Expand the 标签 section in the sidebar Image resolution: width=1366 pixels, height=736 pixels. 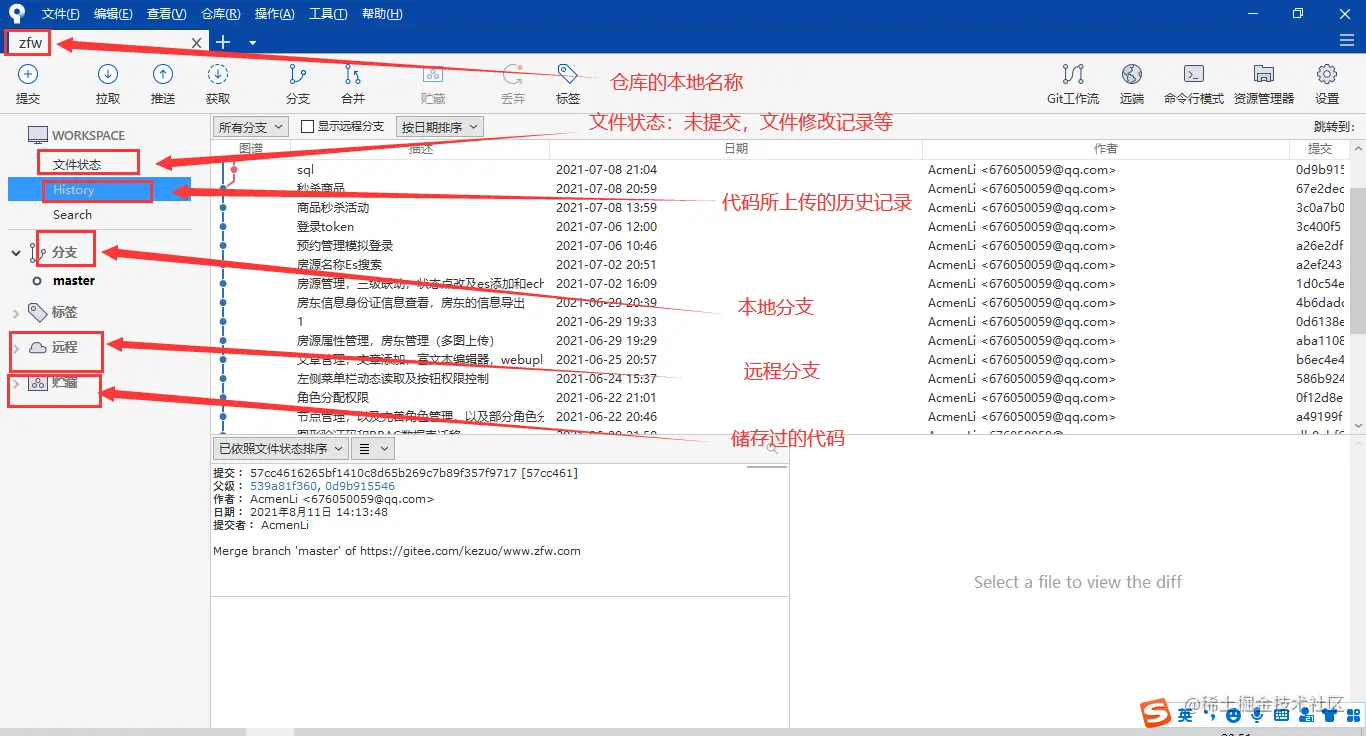(16, 313)
